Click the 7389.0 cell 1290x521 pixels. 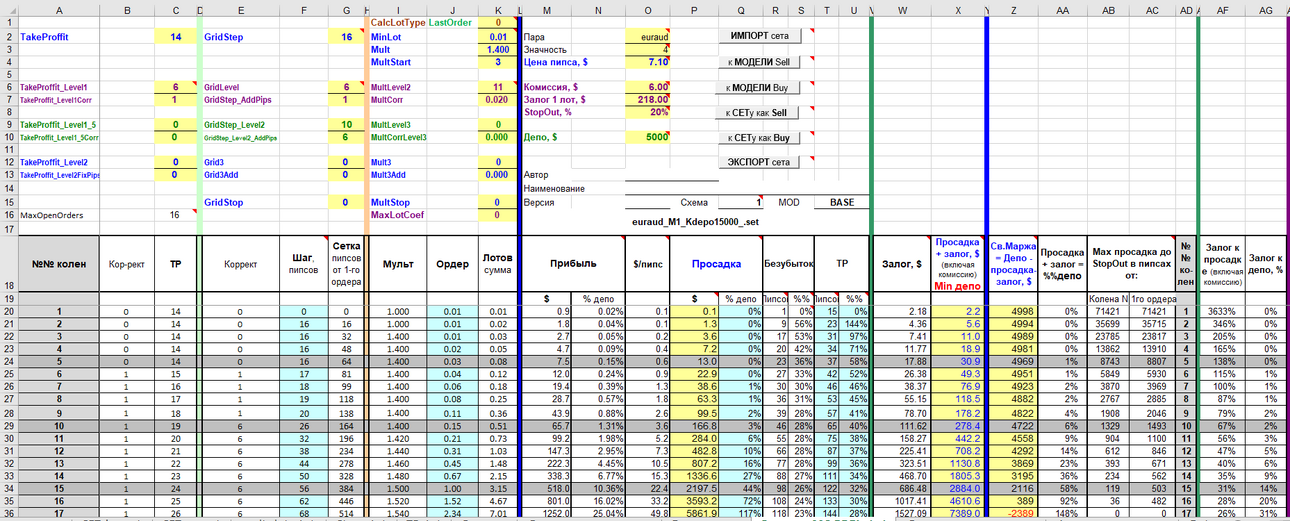pyautogui.click(x=959, y=513)
